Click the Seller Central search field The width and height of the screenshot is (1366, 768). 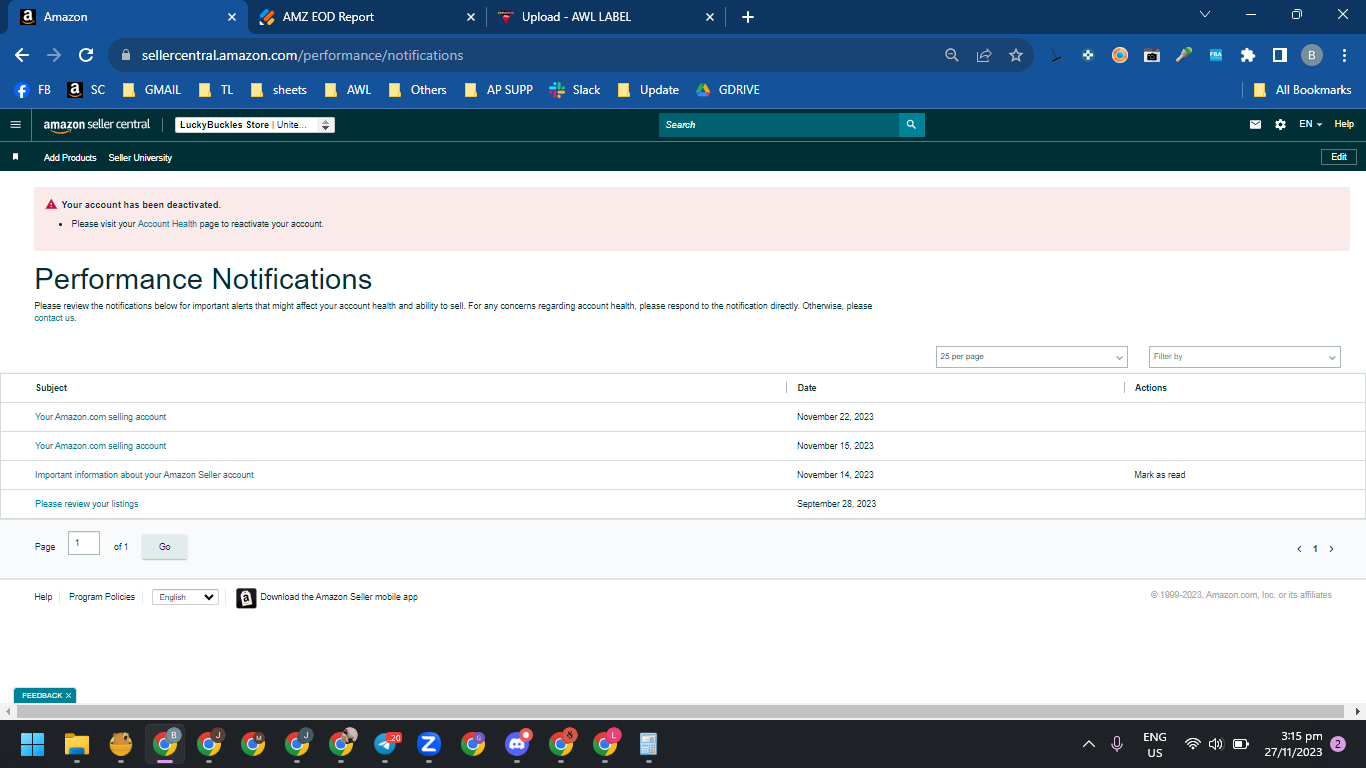779,125
